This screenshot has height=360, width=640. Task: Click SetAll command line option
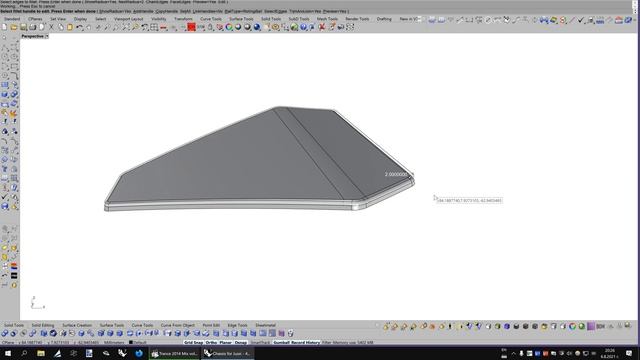[185, 11]
